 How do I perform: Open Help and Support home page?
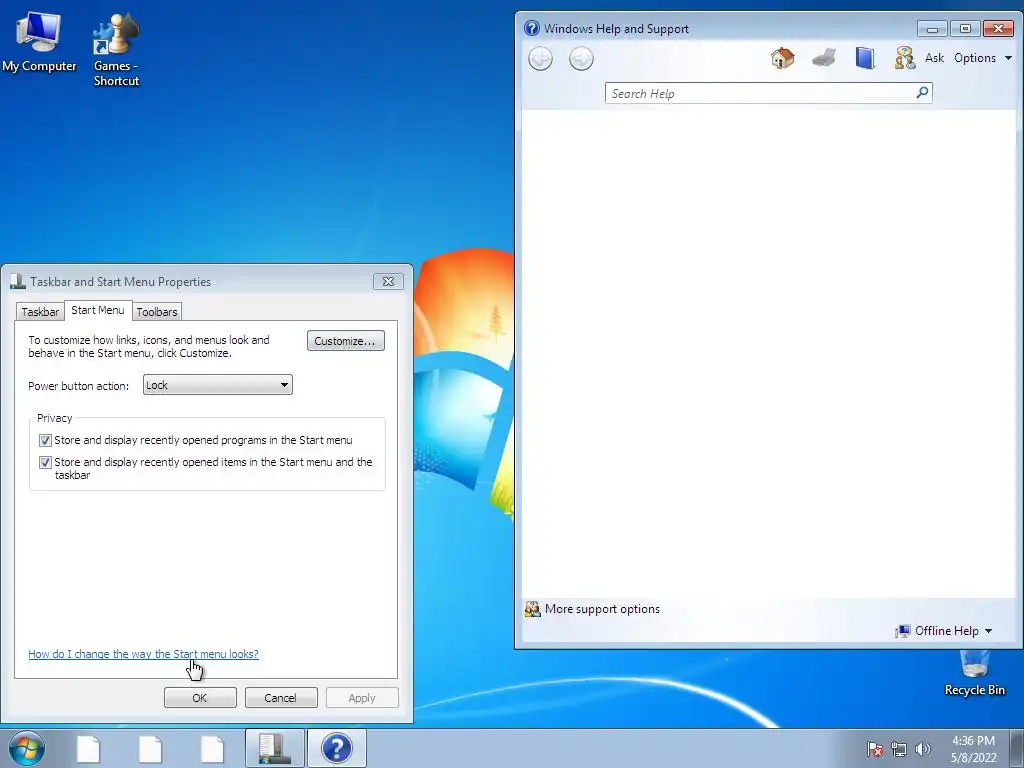(782, 58)
